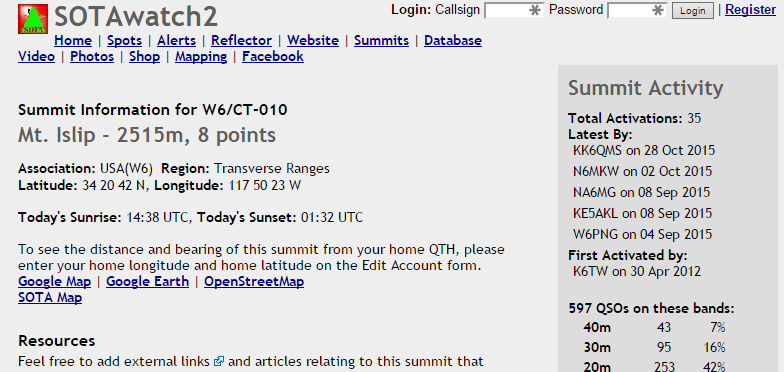The height and width of the screenshot is (372, 784).
Task: Click the Login button
Action: coord(692,10)
